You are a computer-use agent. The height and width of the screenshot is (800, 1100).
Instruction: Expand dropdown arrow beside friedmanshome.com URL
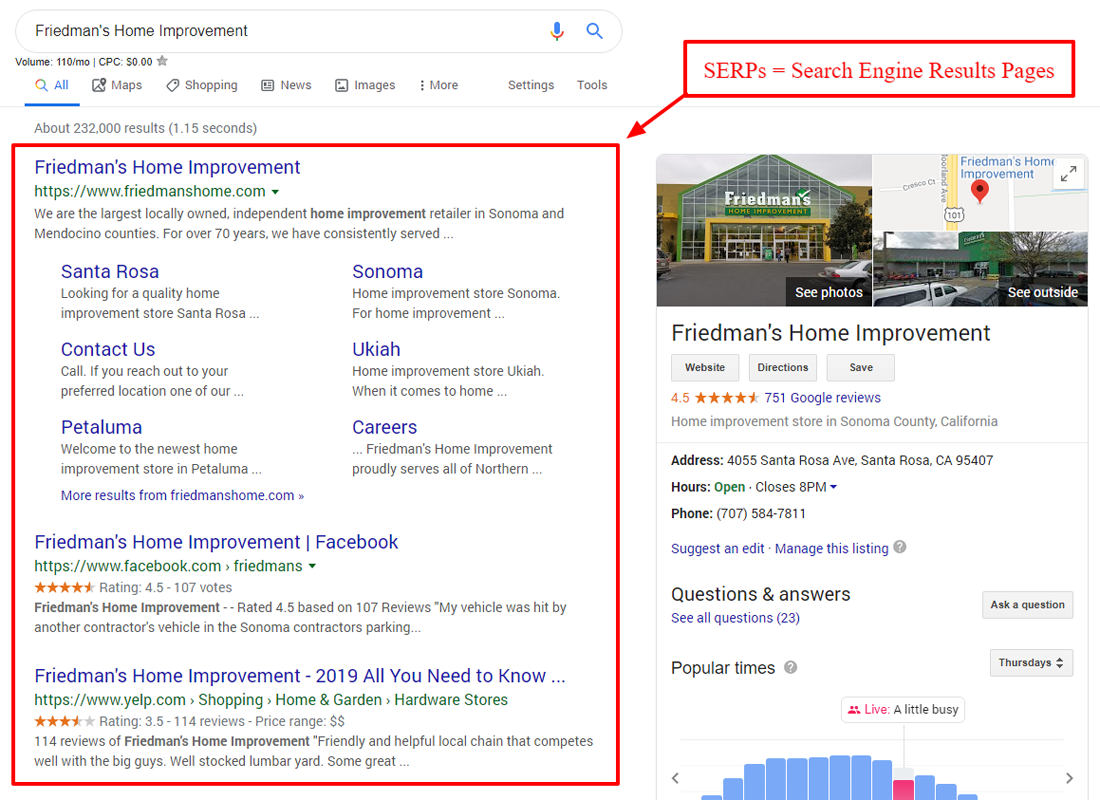point(276,192)
